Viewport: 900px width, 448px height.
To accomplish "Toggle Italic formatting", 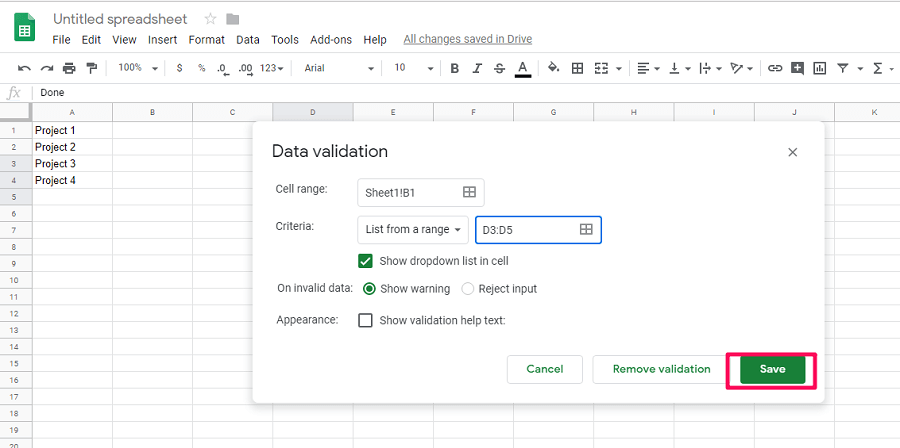I will 477,68.
